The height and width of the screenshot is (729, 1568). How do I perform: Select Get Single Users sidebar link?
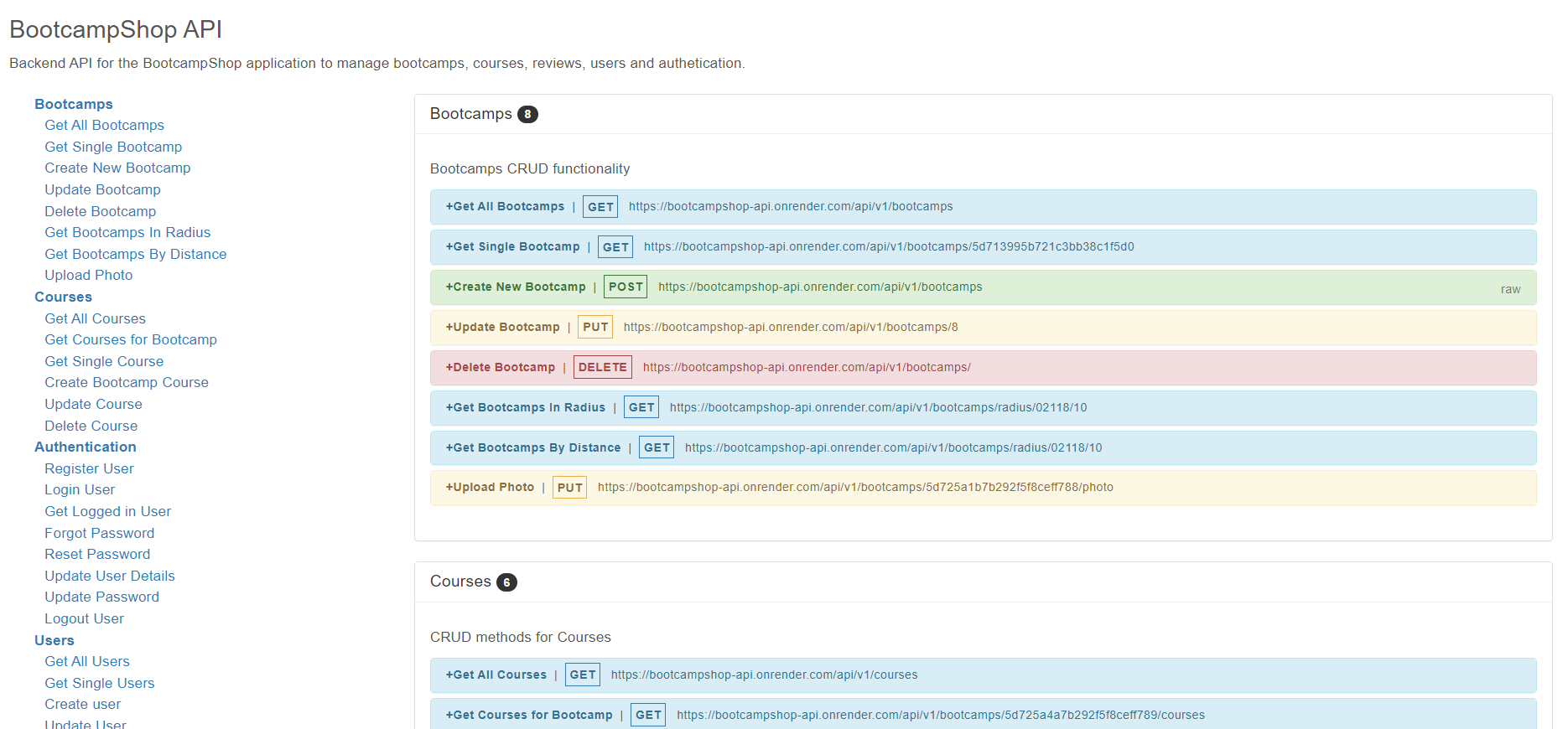100,683
